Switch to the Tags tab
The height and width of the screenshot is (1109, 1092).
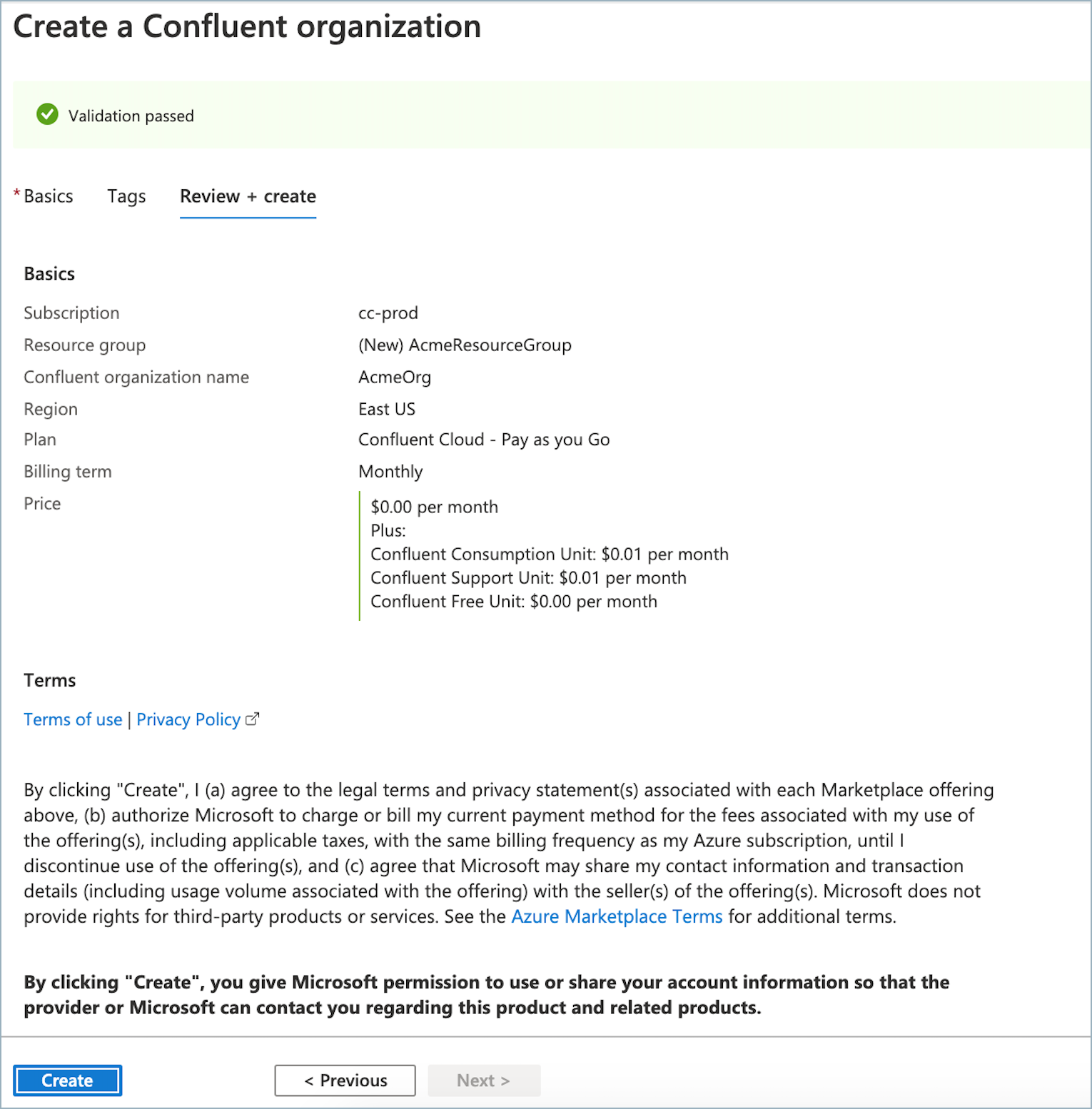coord(126,196)
